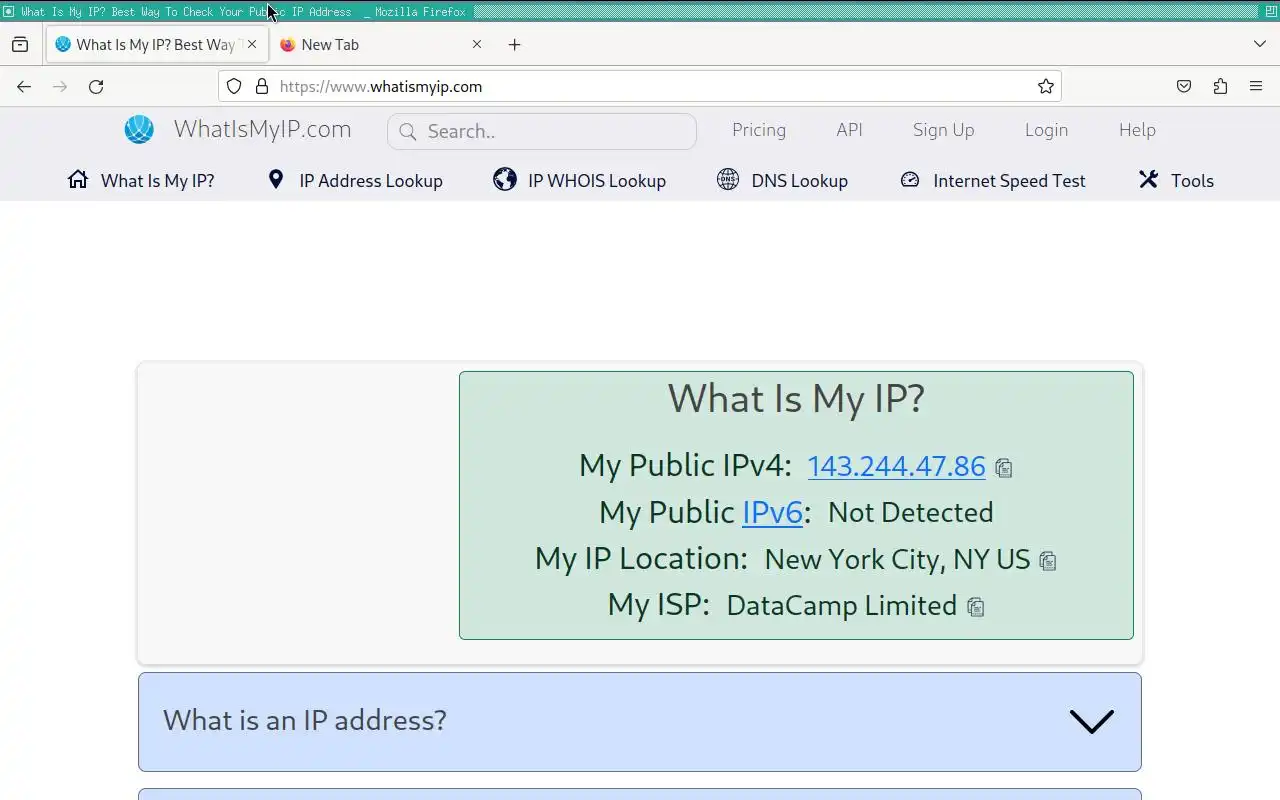Click the 143.244.47.86 IP address link

896,466
